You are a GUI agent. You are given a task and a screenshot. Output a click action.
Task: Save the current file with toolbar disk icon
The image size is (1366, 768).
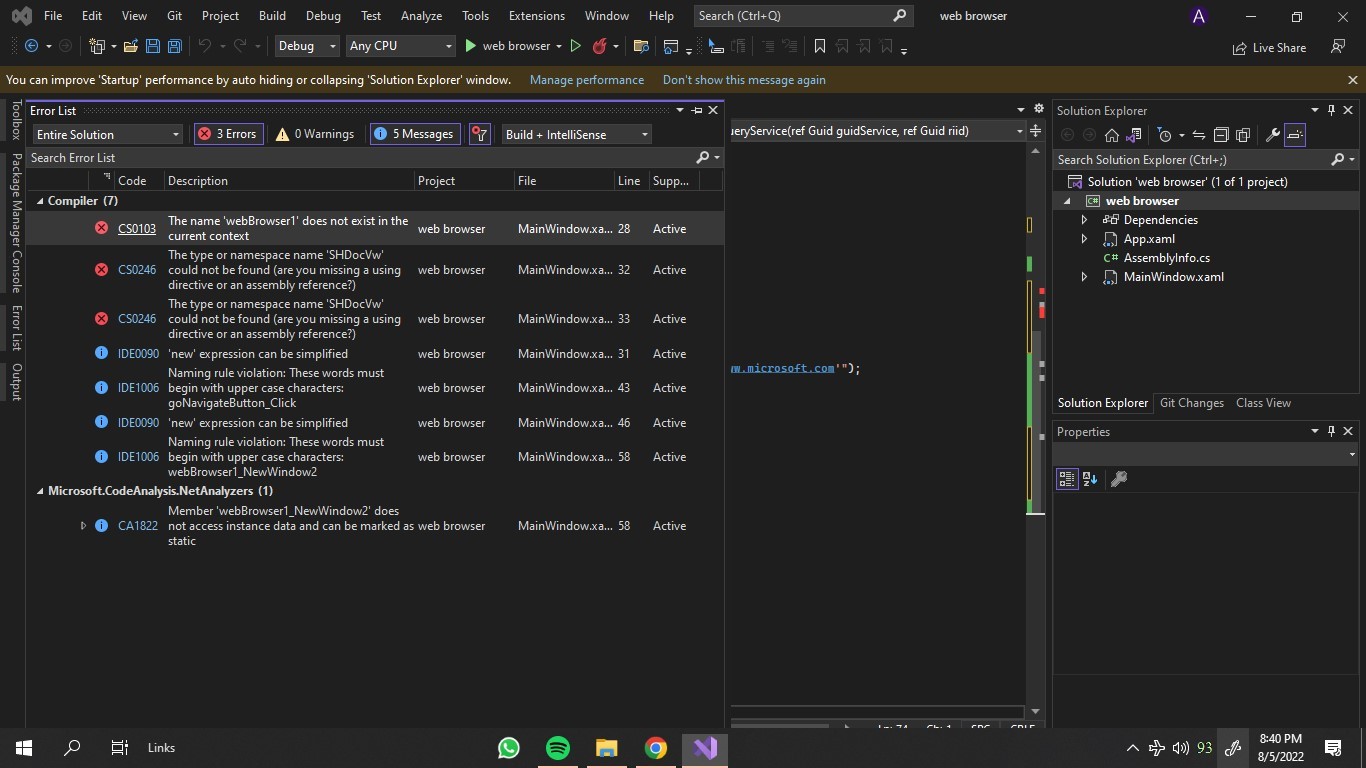(153, 46)
